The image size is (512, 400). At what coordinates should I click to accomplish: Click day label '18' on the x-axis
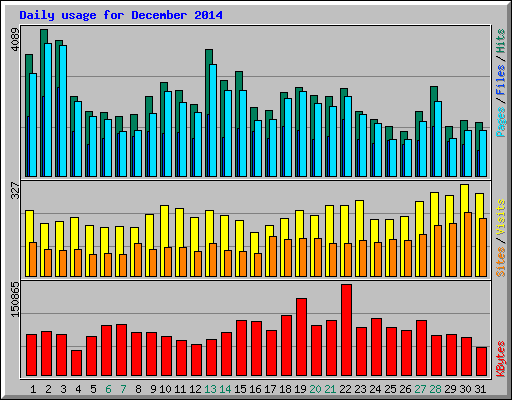285,389
